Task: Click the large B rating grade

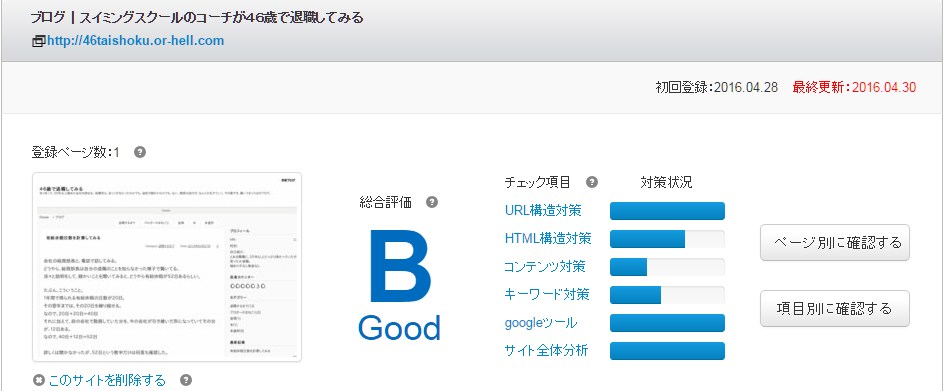Action: [400, 267]
